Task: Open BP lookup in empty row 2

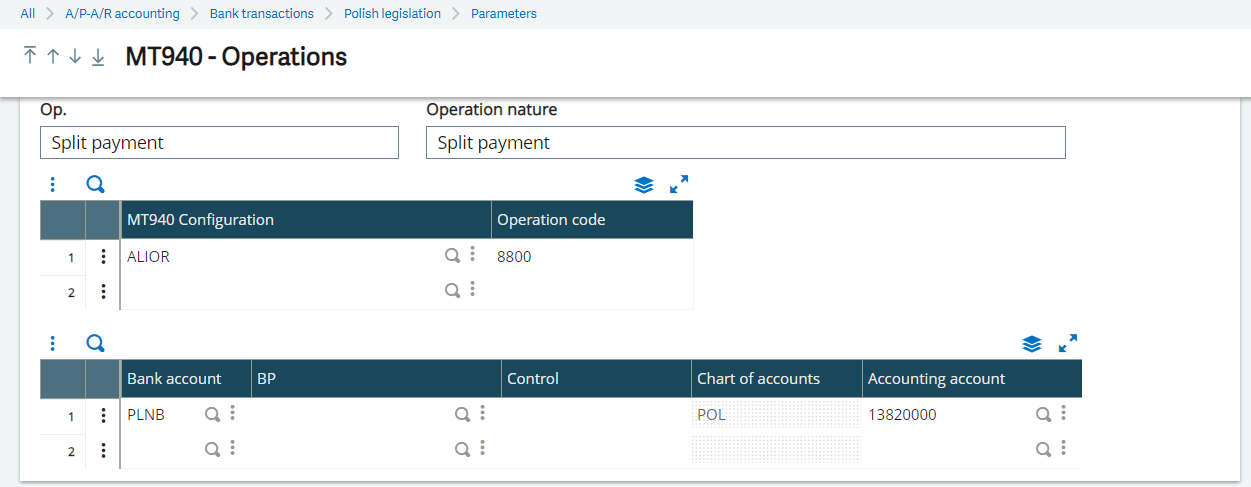Action: [462, 449]
